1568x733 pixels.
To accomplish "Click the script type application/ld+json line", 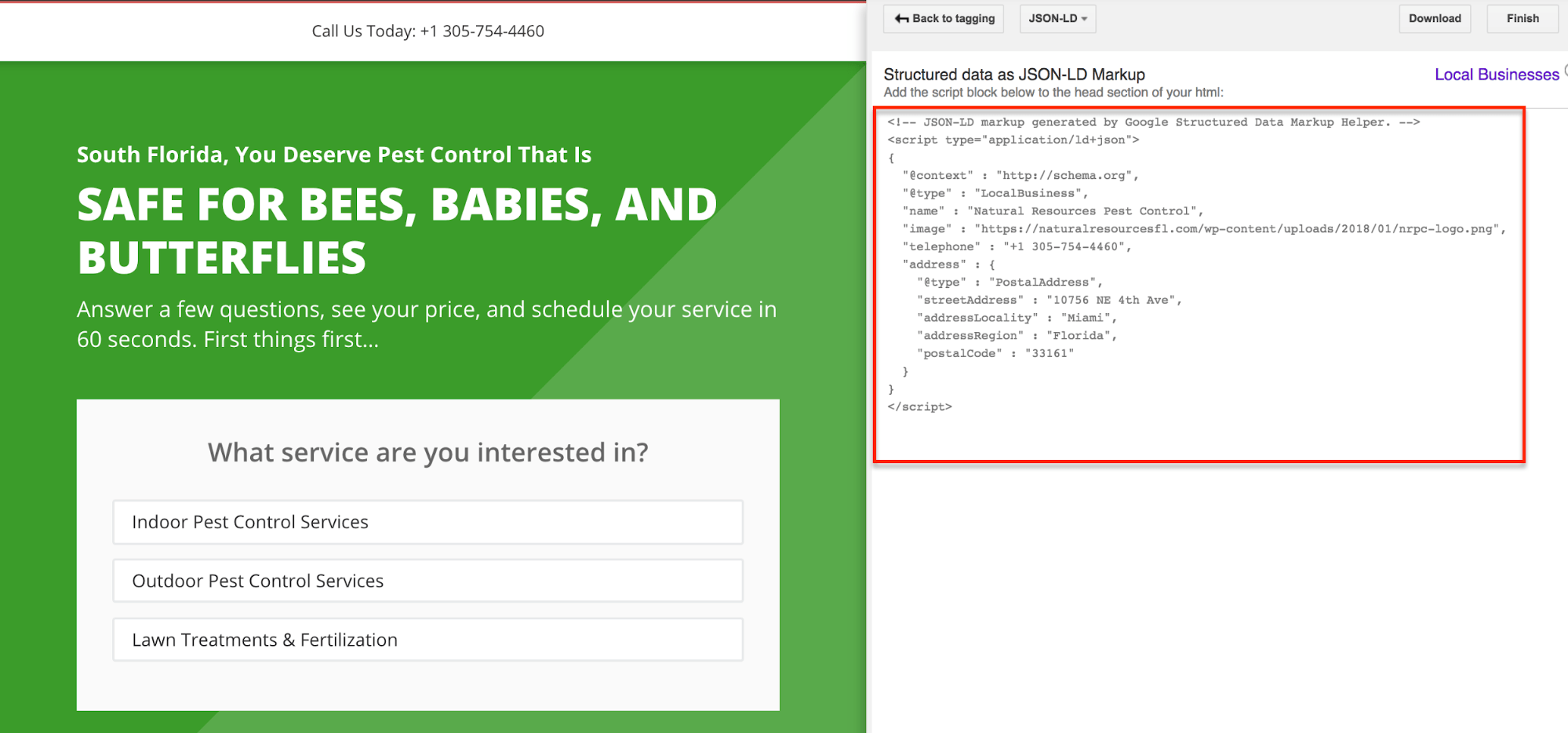I will 1013,140.
